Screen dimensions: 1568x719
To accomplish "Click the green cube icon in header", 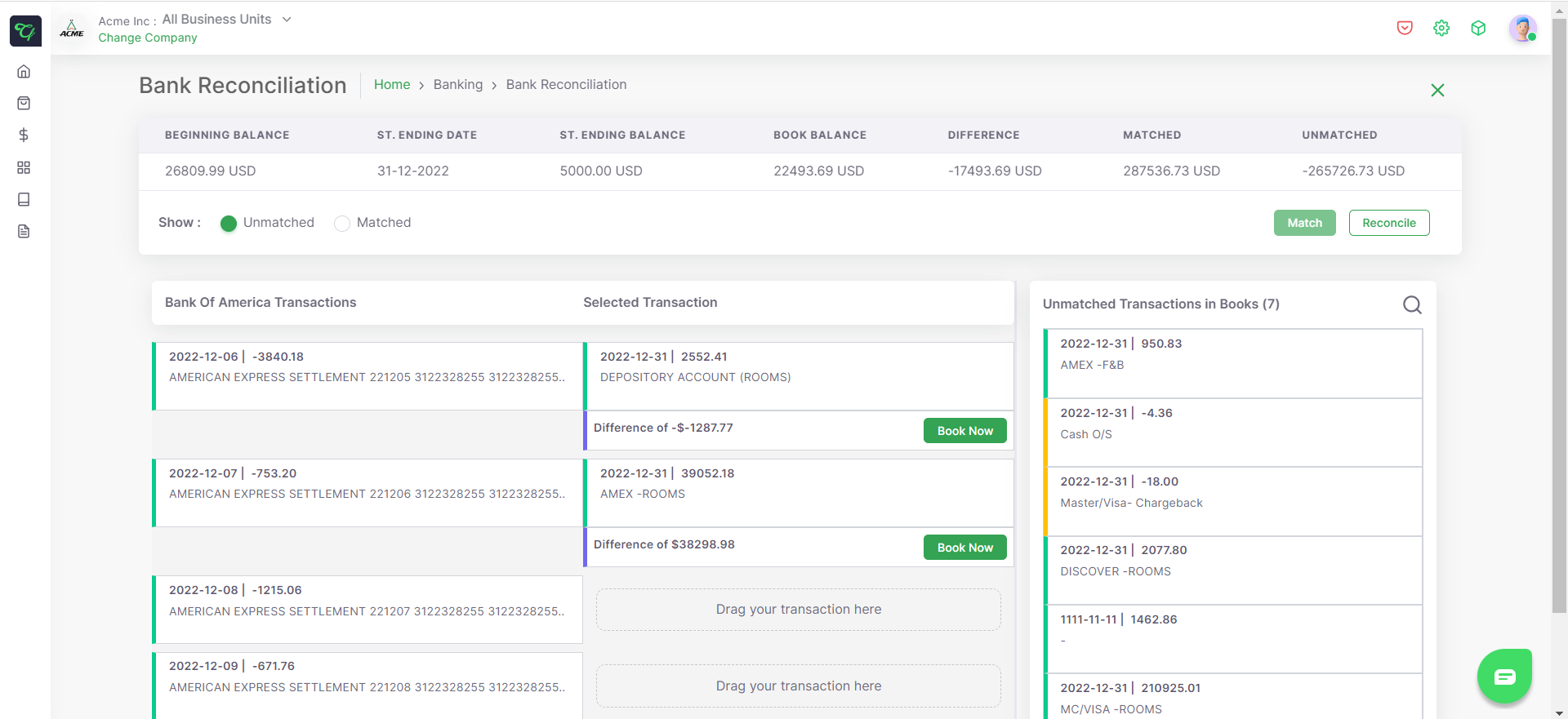I will click(1478, 29).
